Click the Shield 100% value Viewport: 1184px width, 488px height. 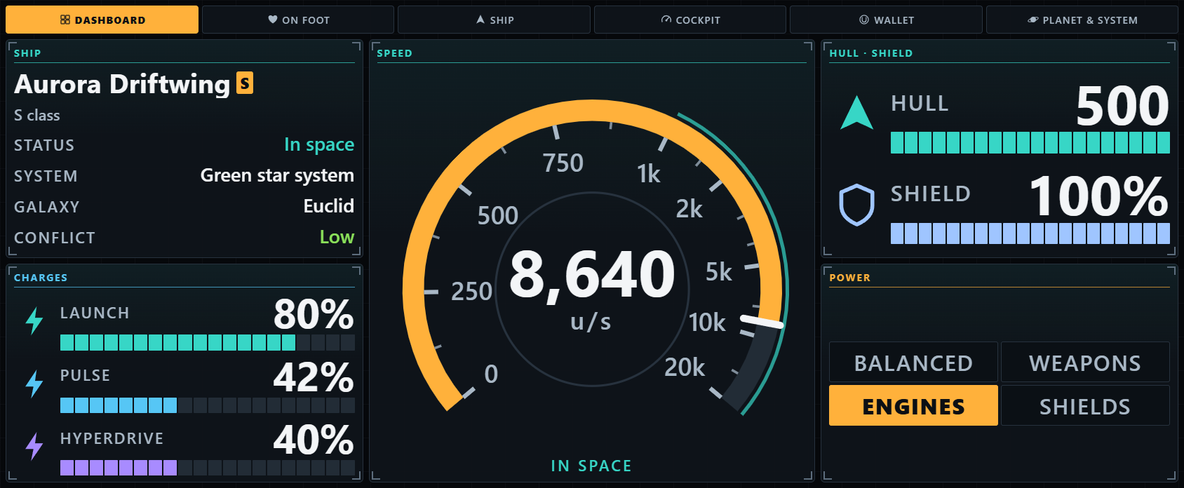pyautogui.click(x=1099, y=197)
